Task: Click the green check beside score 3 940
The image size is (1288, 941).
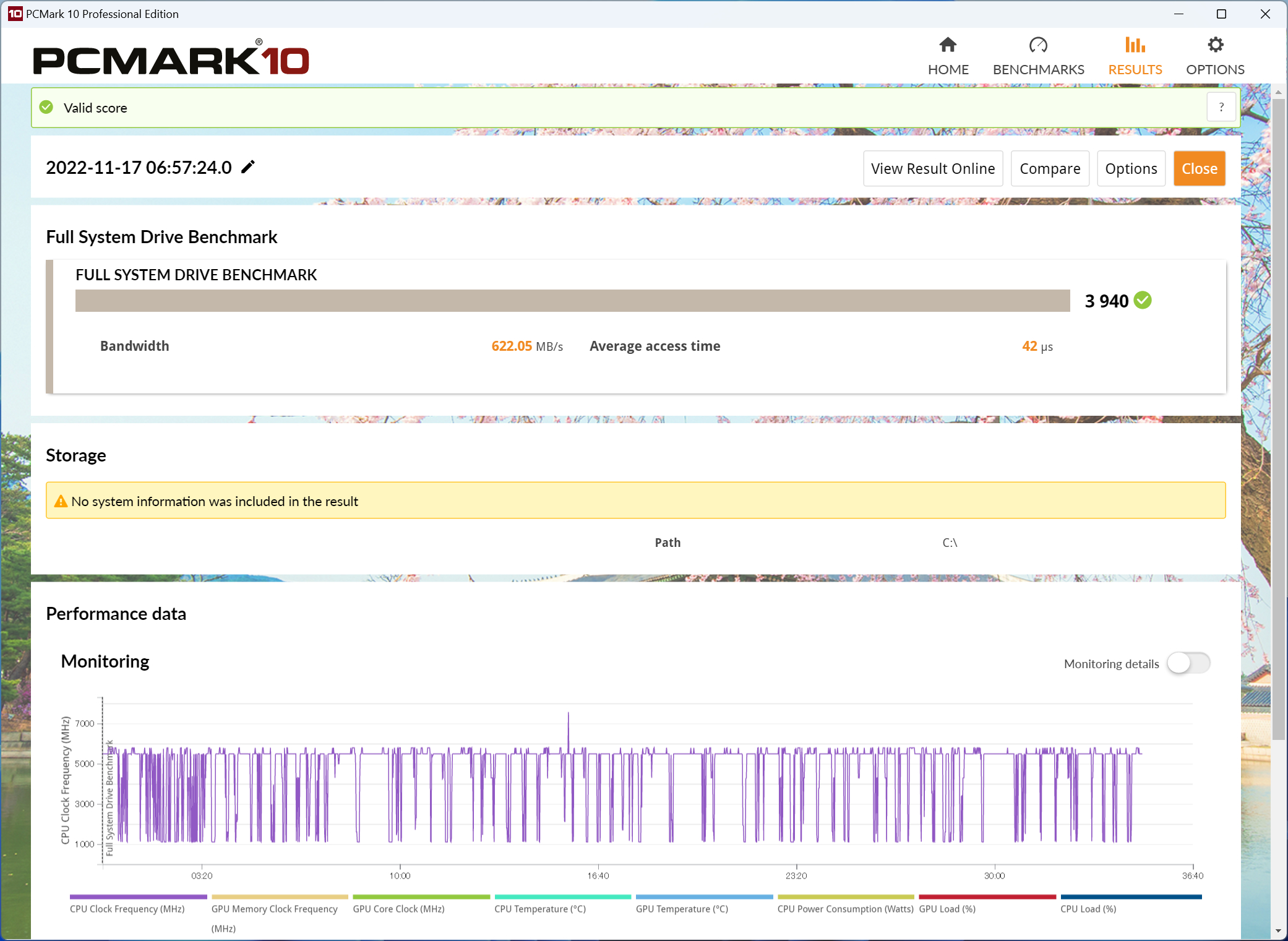Action: pos(1143,300)
